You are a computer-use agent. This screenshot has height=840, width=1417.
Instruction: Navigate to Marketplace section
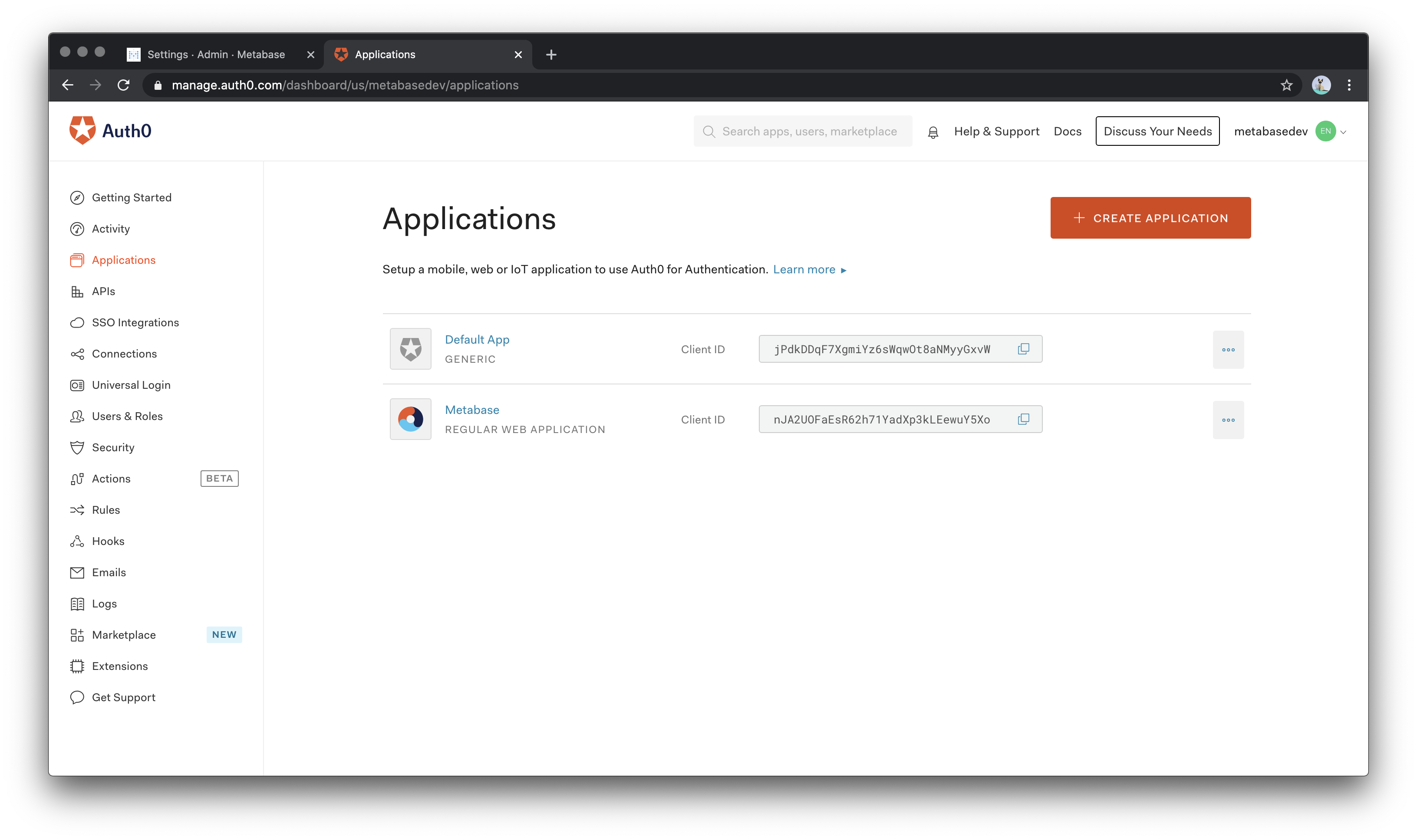point(123,634)
